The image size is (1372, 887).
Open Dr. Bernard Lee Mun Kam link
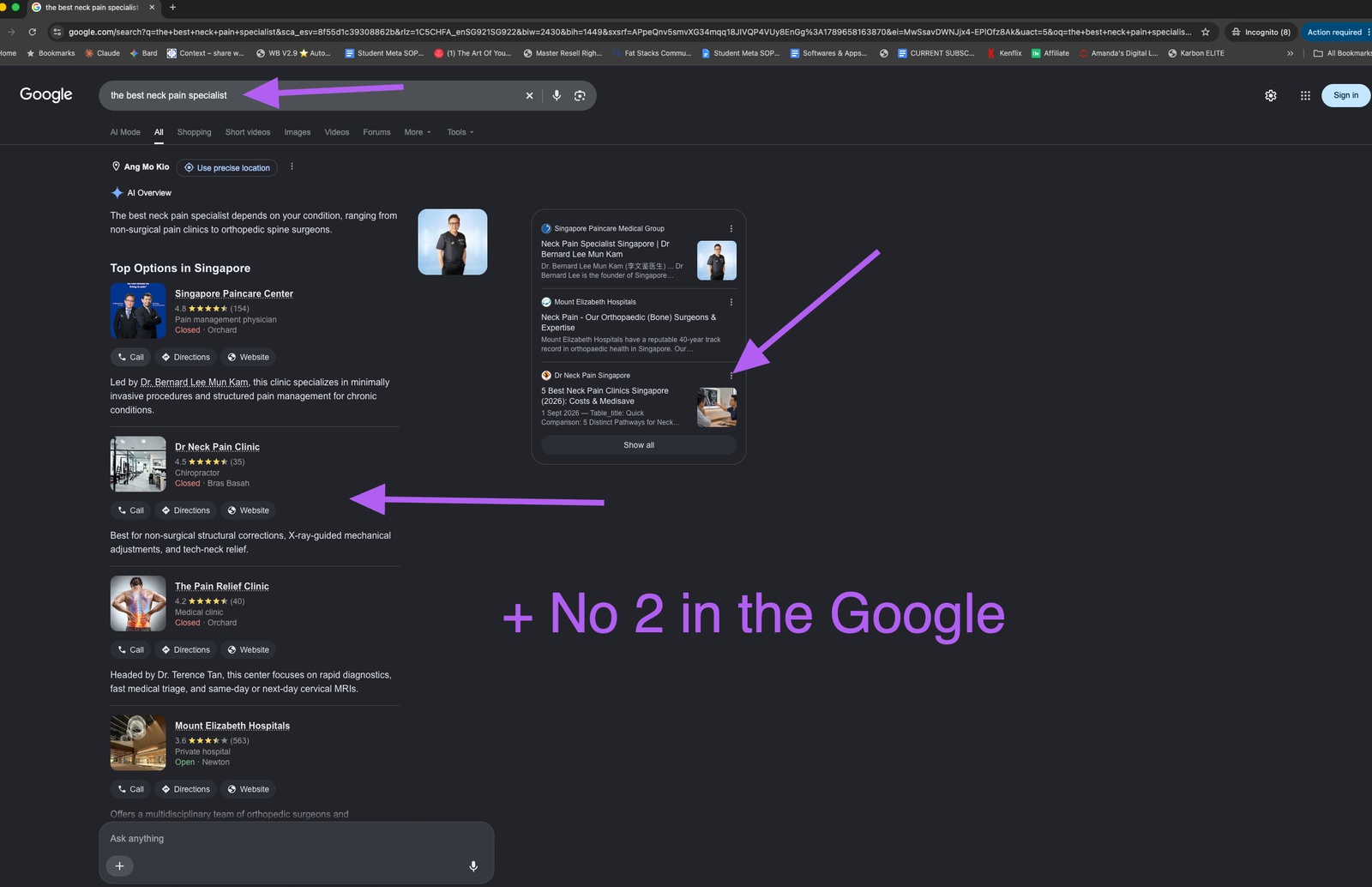(x=195, y=383)
